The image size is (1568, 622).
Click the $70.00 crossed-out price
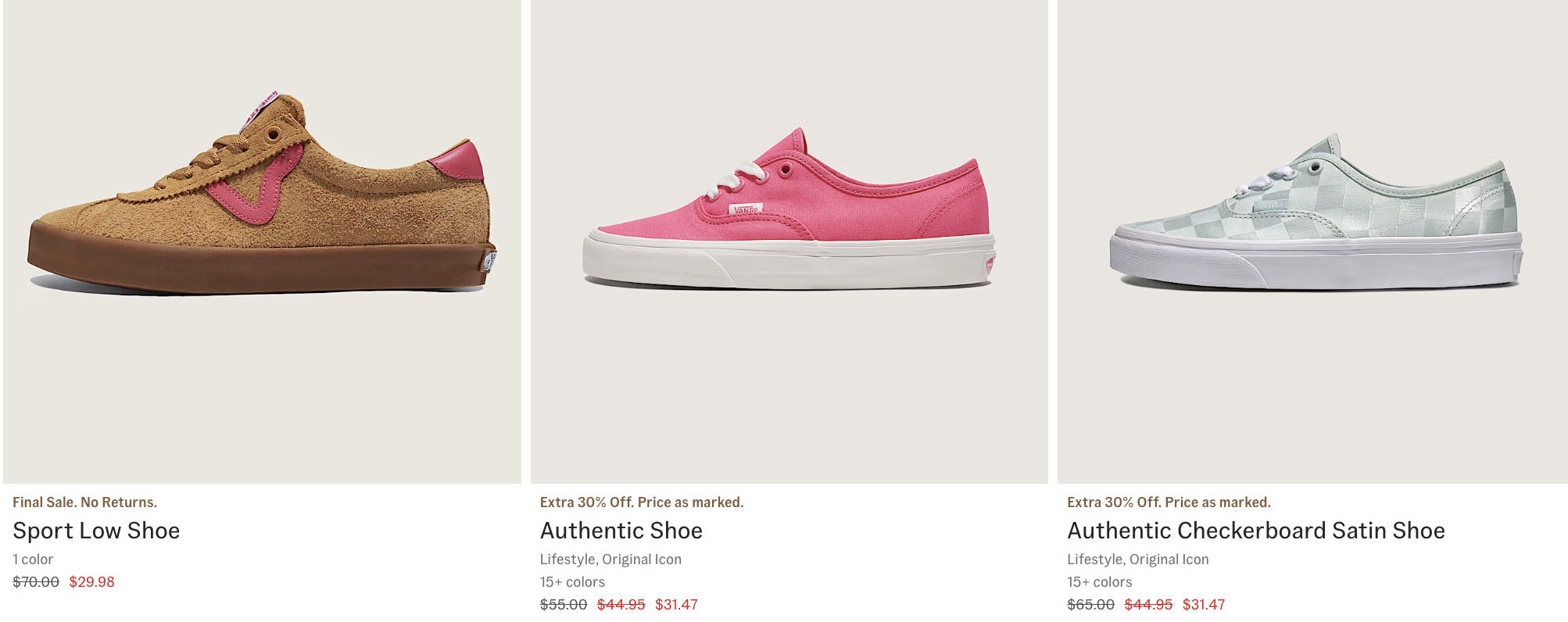36,582
